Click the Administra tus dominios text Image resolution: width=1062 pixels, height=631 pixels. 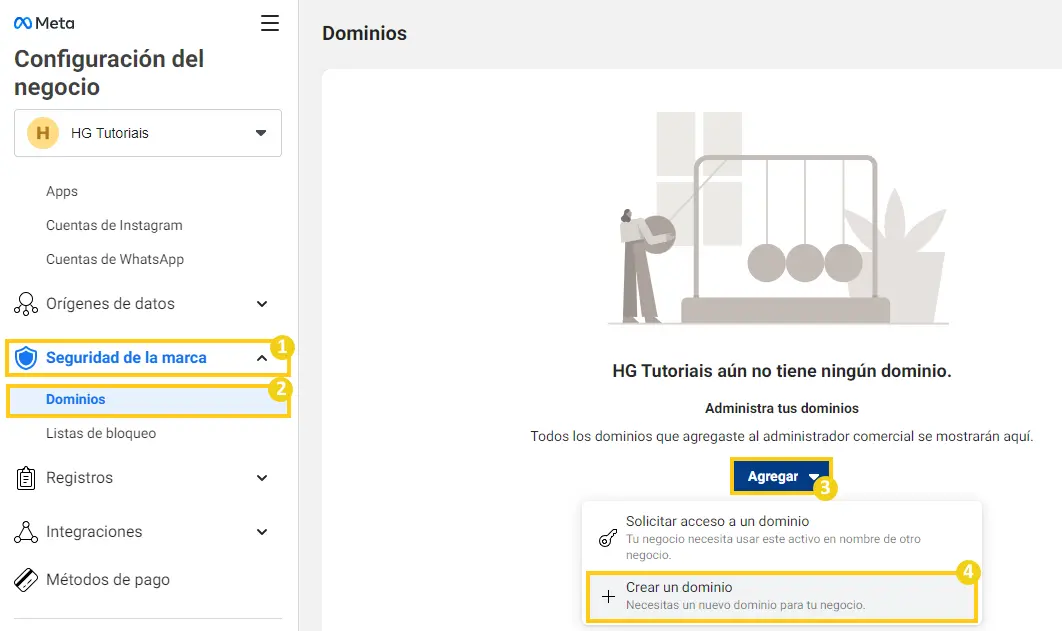coord(782,408)
